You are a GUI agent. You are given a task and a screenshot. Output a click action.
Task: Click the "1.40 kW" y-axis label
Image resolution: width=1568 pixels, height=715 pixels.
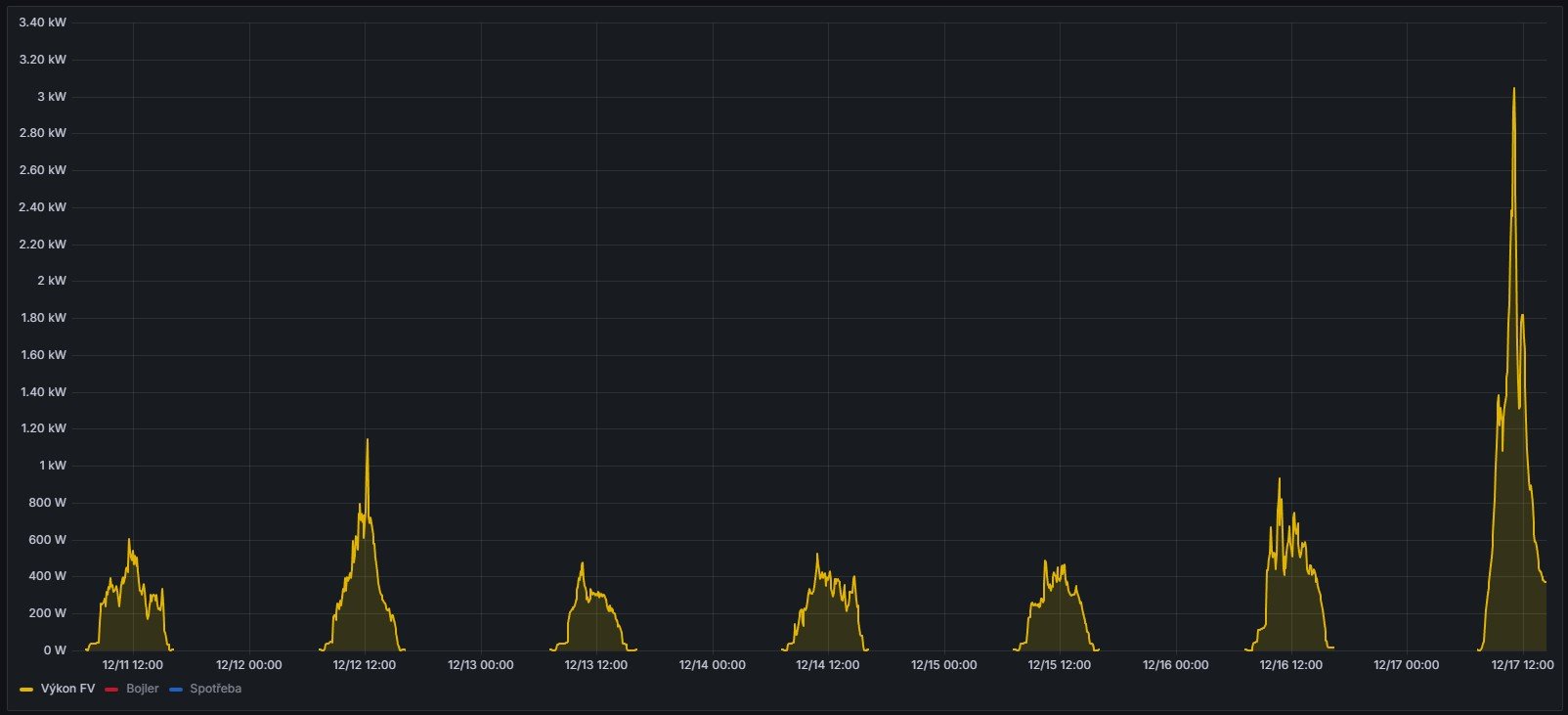point(43,392)
